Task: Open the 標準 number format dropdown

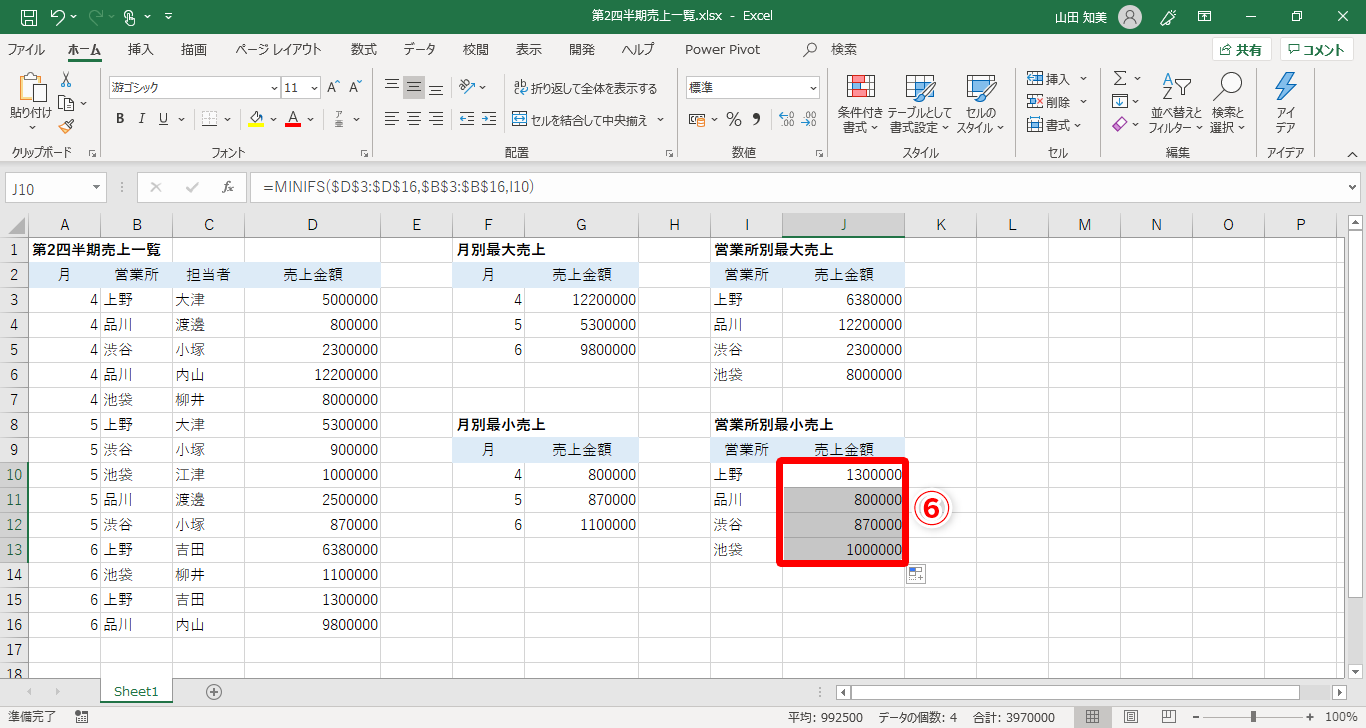Action: (x=813, y=88)
